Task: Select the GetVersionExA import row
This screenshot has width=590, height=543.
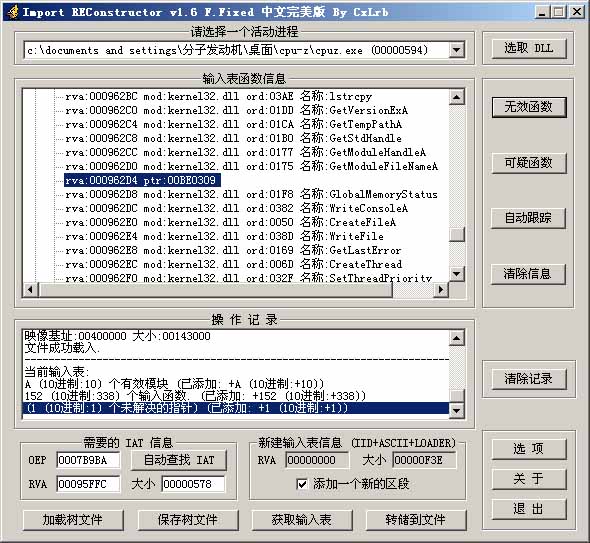Action: (x=236, y=110)
